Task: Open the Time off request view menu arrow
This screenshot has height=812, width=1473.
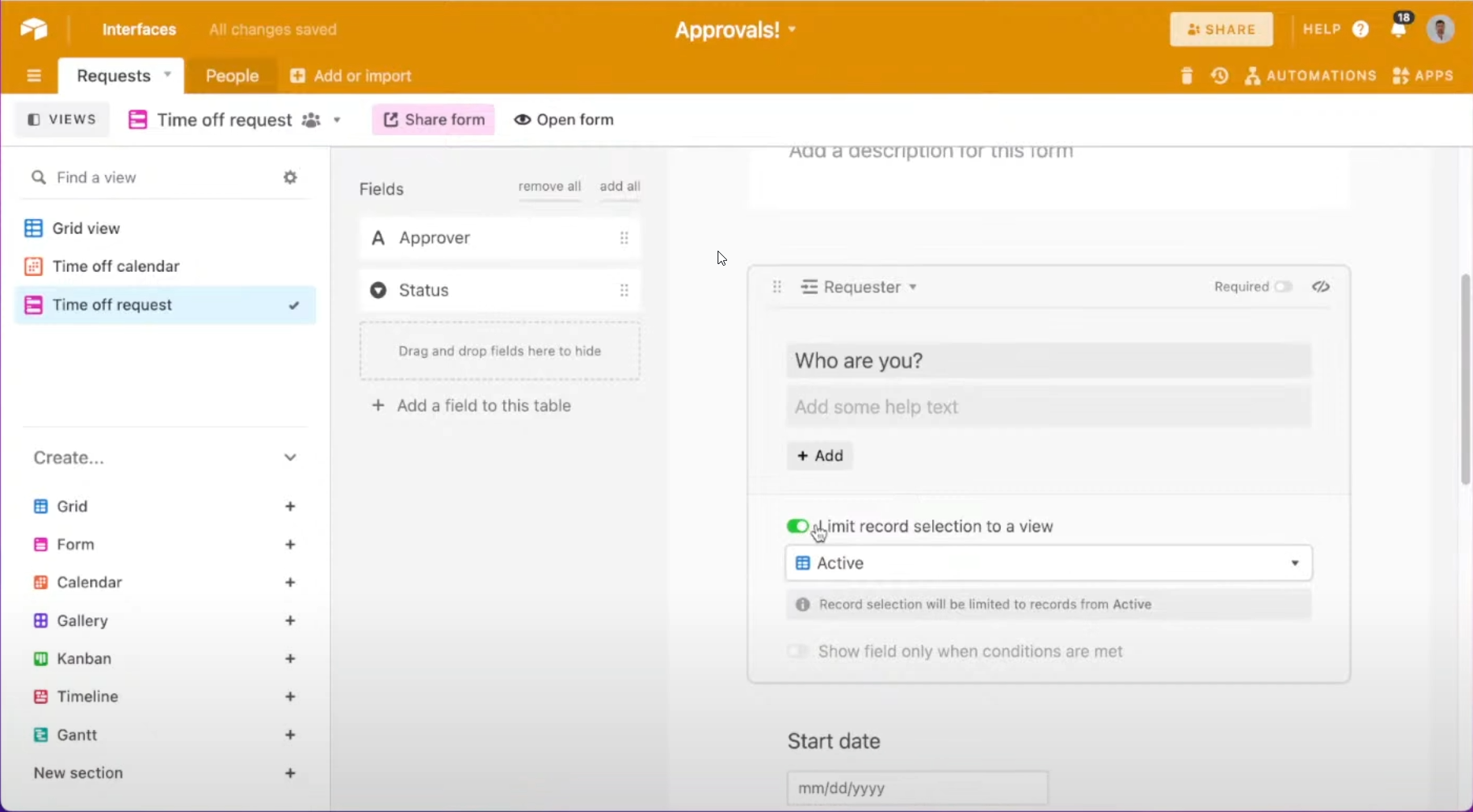Action: 337,120
